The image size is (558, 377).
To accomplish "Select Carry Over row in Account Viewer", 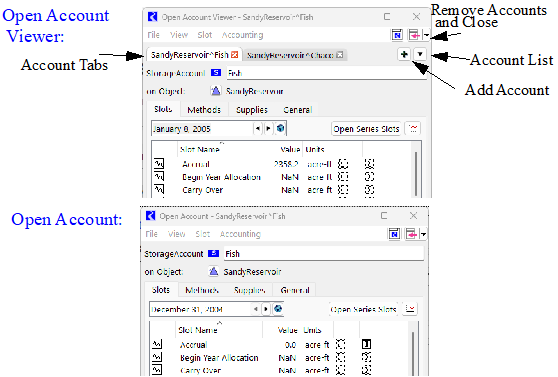I will click(x=281, y=190).
